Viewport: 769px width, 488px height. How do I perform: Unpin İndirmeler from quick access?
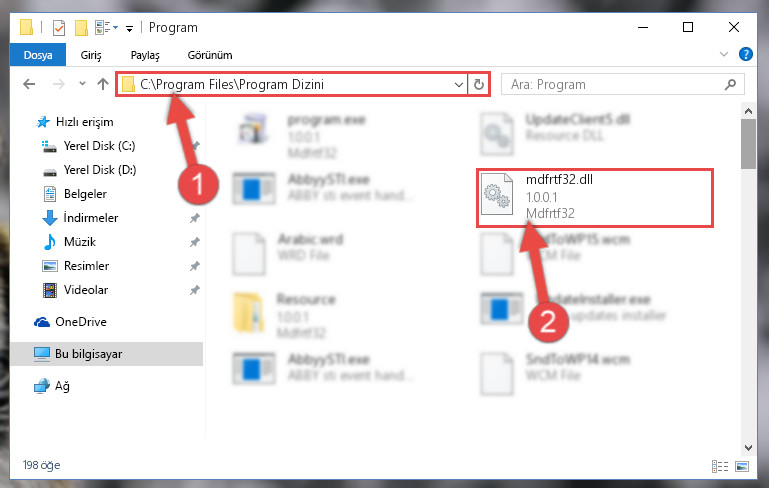pos(195,218)
